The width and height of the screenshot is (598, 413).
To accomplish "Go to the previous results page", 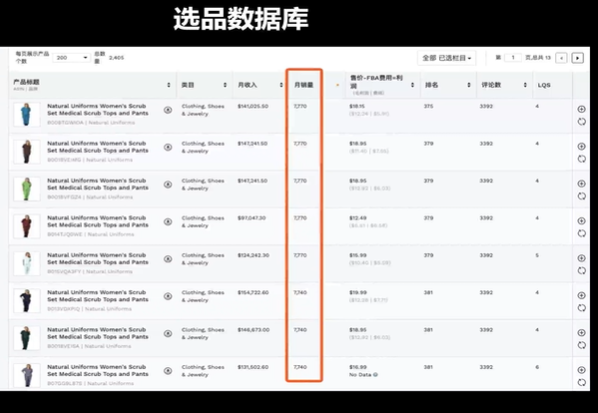I will (561, 58).
